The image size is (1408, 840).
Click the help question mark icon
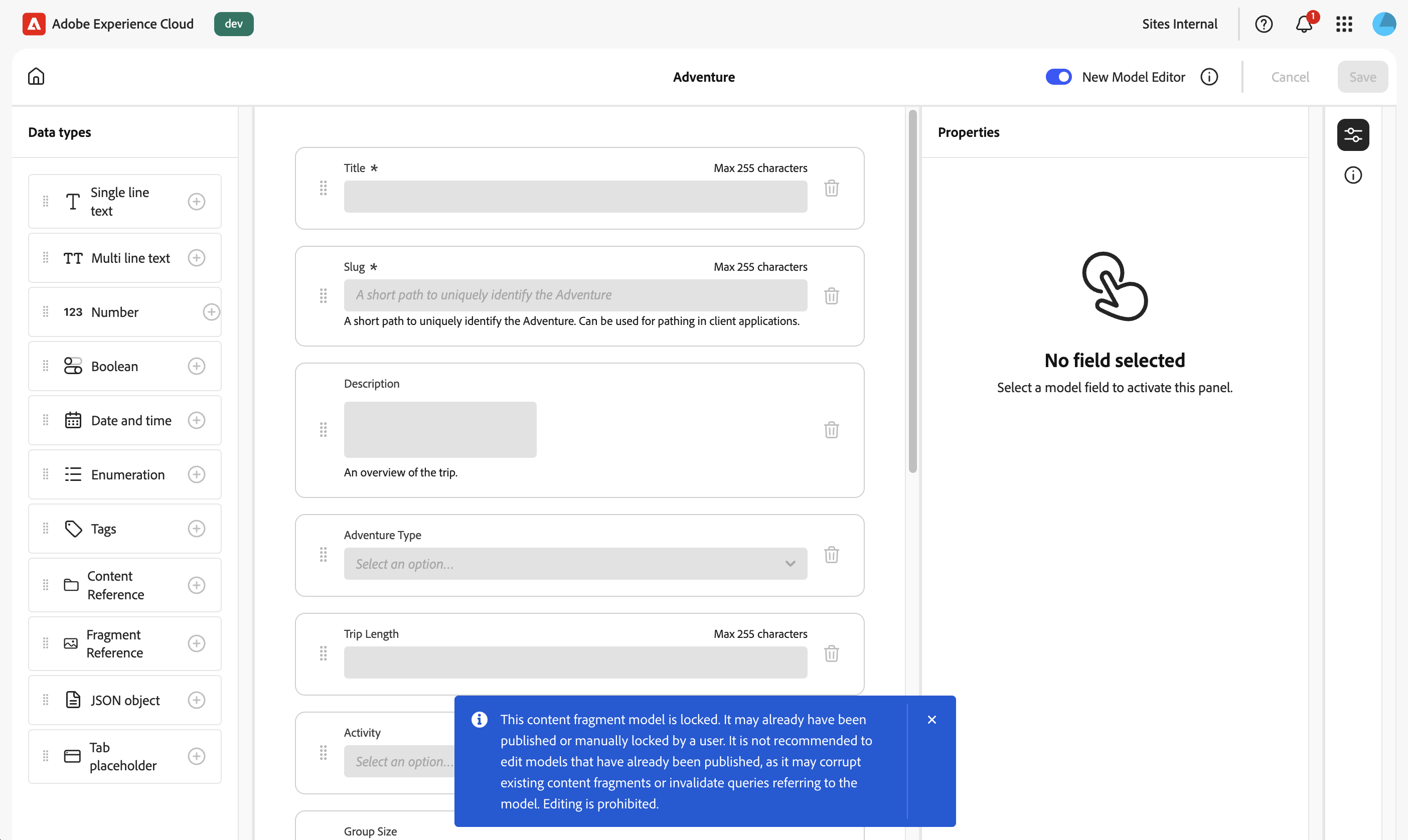[1264, 24]
